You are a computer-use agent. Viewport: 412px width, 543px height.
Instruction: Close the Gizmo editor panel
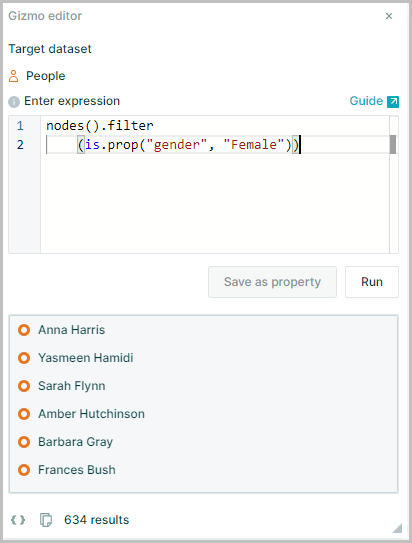click(389, 16)
